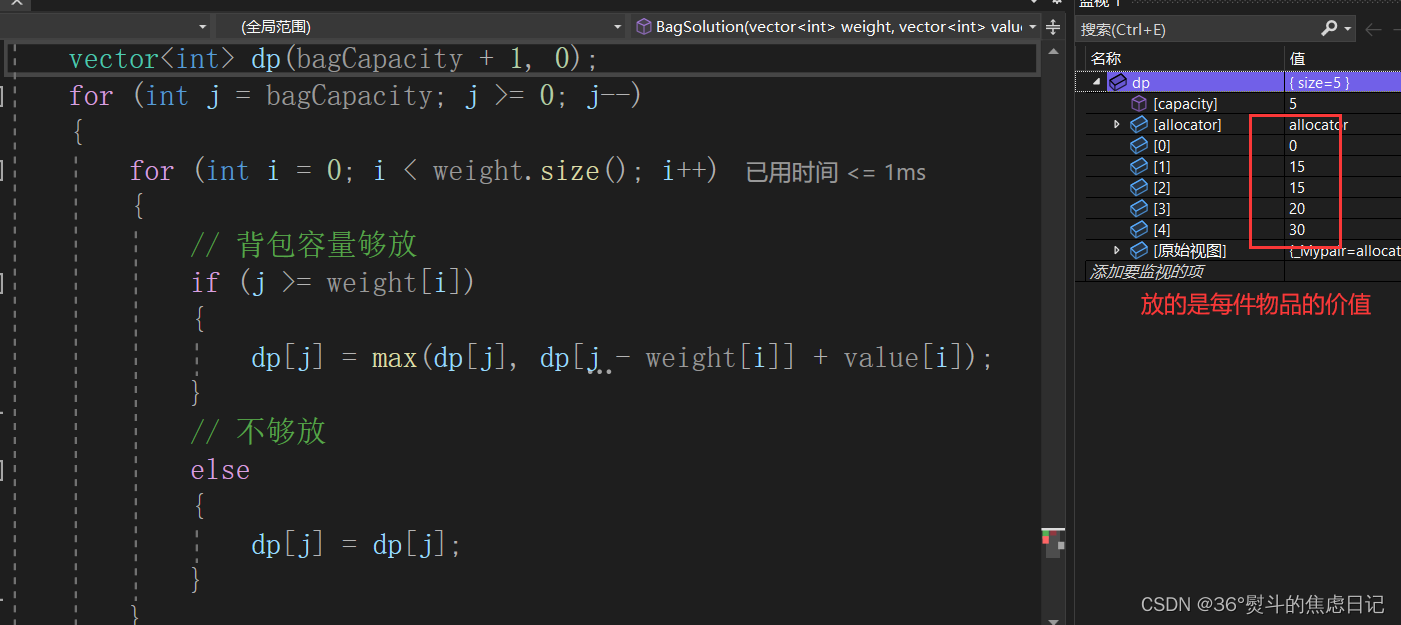Click the {_Mypair=allocat value cell
The image size is (1401, 625).
(x=1343, y=251)
